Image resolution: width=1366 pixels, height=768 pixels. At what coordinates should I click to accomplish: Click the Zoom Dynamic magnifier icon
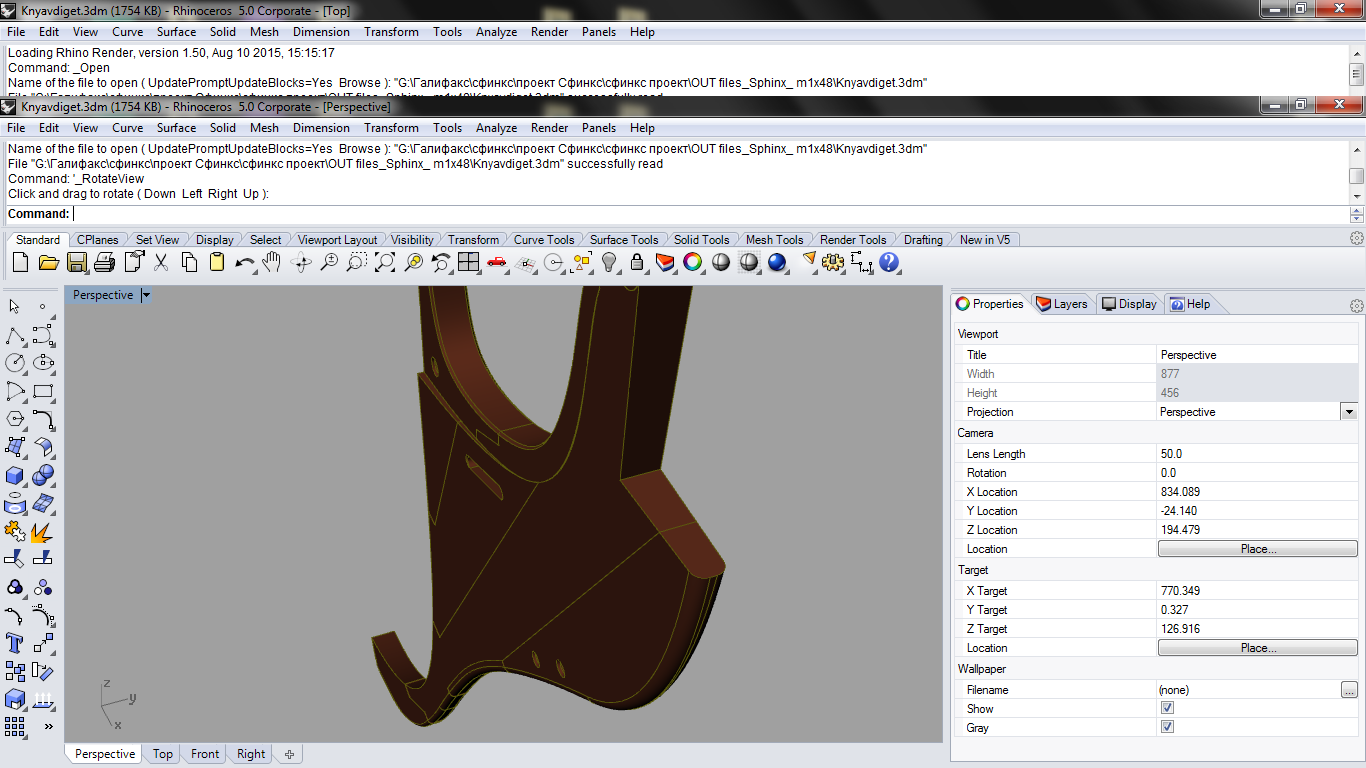click(328, 262)
